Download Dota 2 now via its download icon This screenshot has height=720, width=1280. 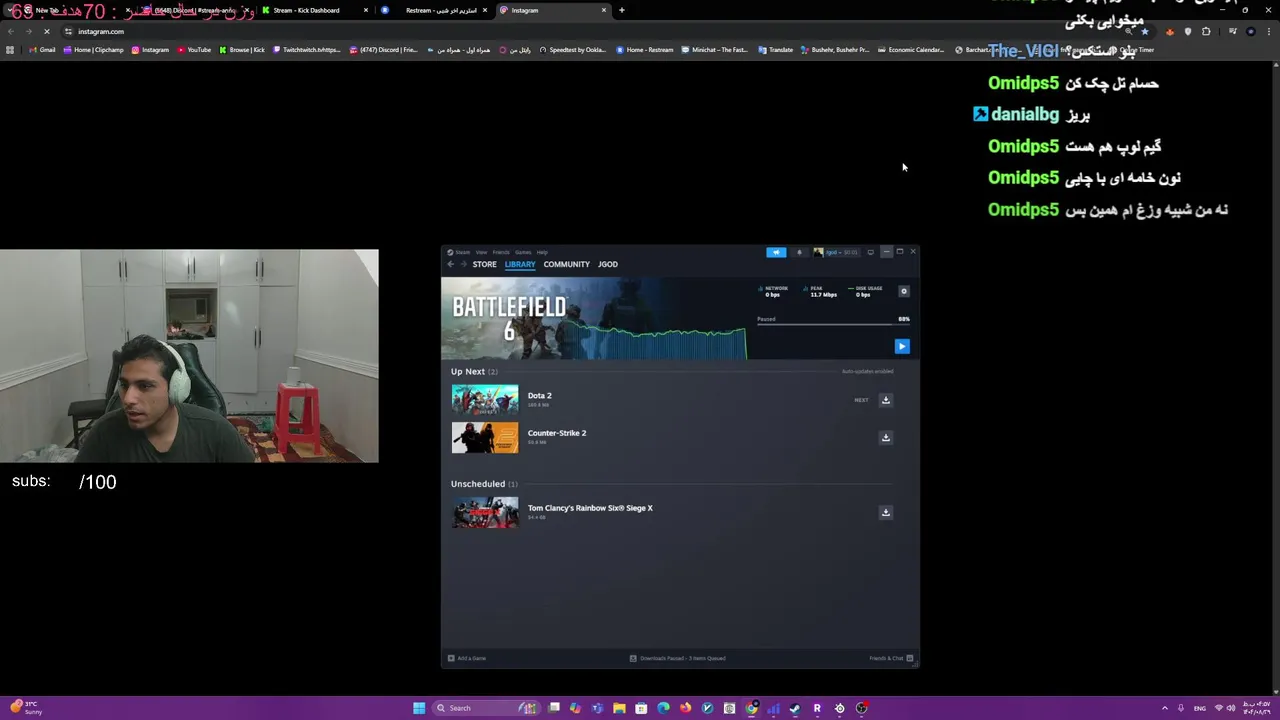(885, 400)
